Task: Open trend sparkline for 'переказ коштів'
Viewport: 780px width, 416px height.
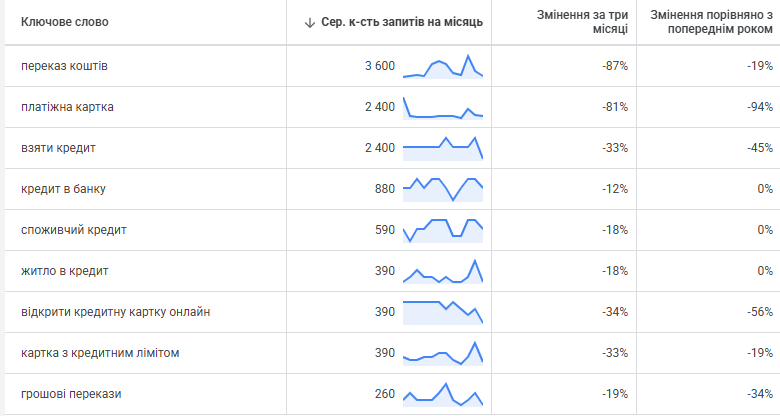Action: click(443, 66)
